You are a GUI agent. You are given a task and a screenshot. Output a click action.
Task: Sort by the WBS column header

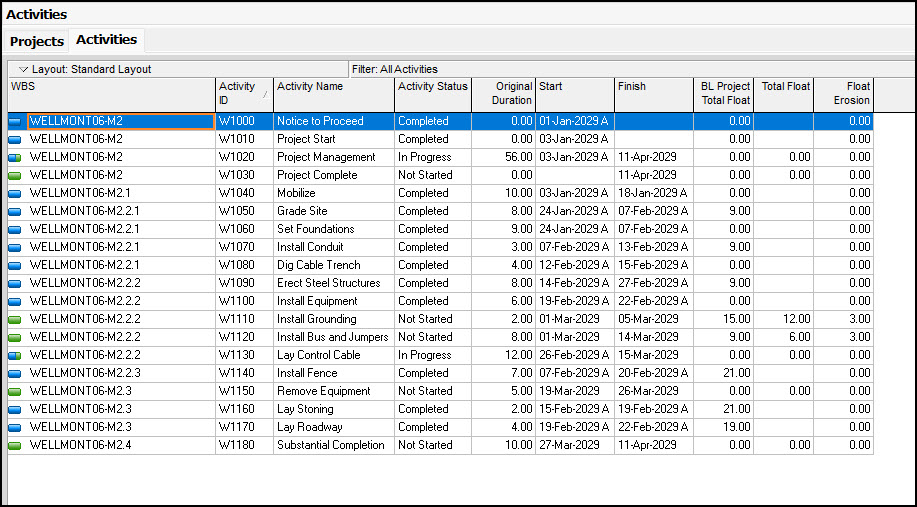point(112,94)
